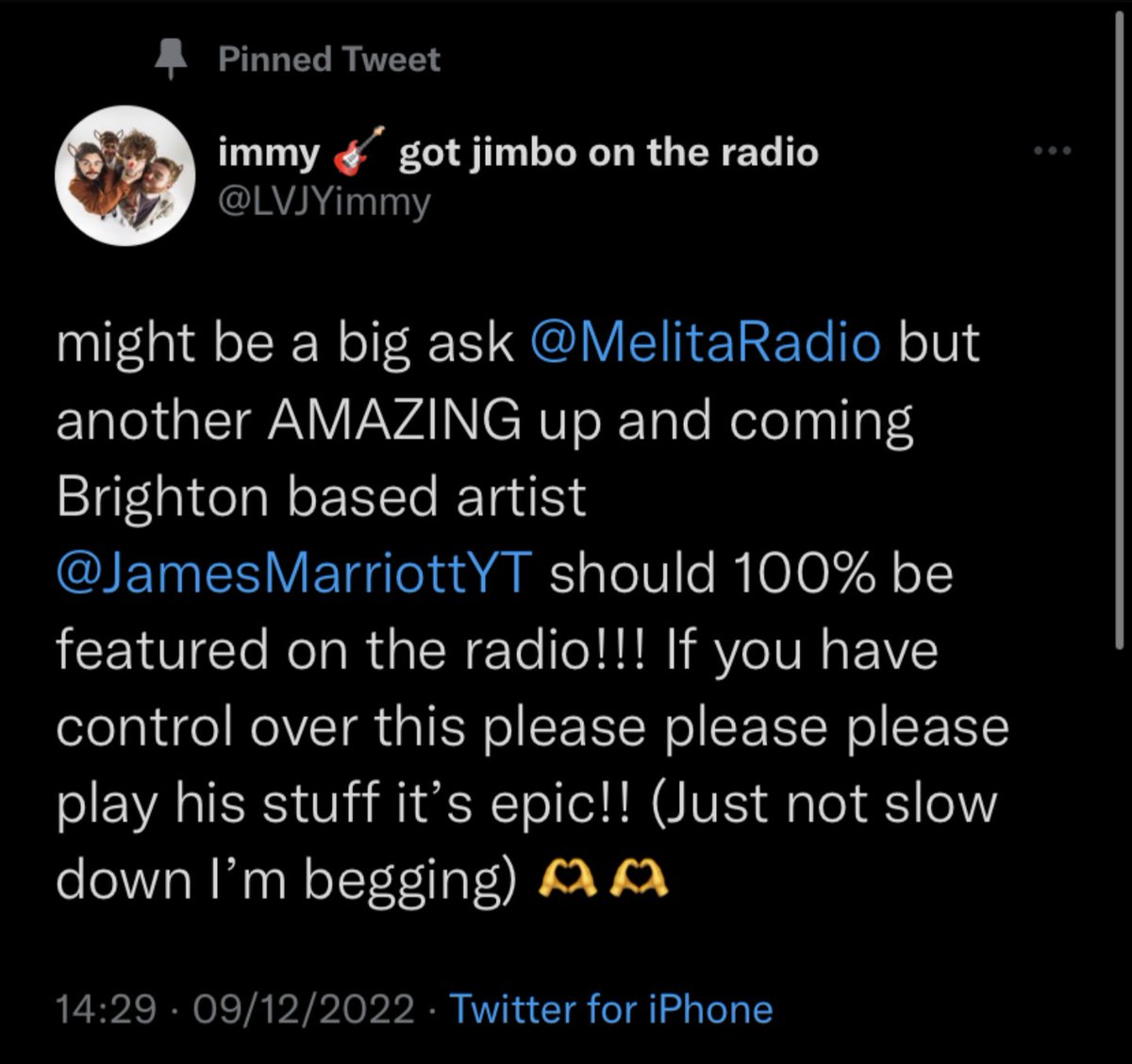Image resolution: width=1132 pixels, height=1064 pixels.
Task: Click the text got jimbo on the radio
Action: (x=608, y=153)
